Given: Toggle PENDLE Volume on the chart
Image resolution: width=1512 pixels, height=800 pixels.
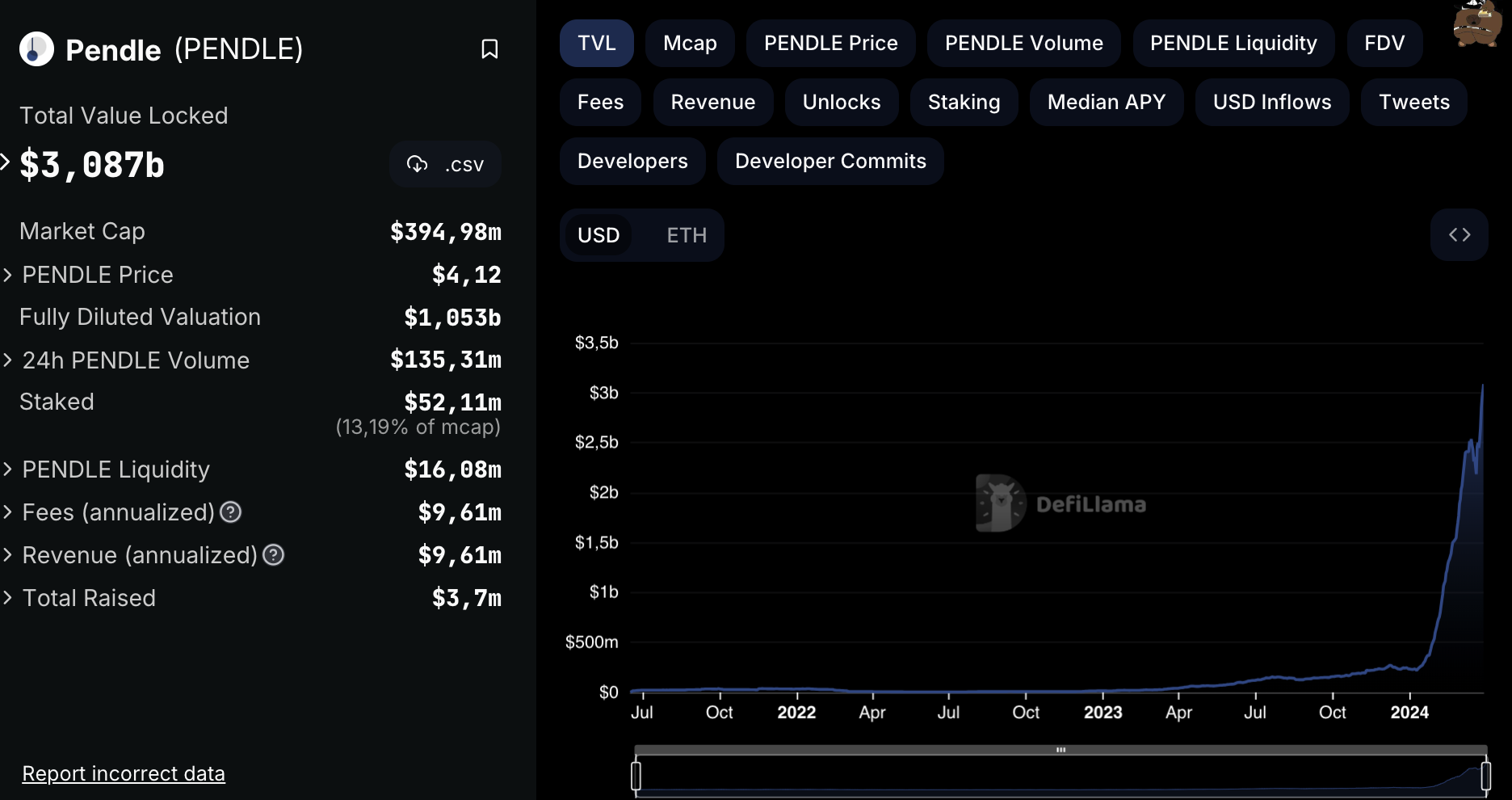Looking at the screenshot, I should pyautogui.click(x=1024, y=43).
